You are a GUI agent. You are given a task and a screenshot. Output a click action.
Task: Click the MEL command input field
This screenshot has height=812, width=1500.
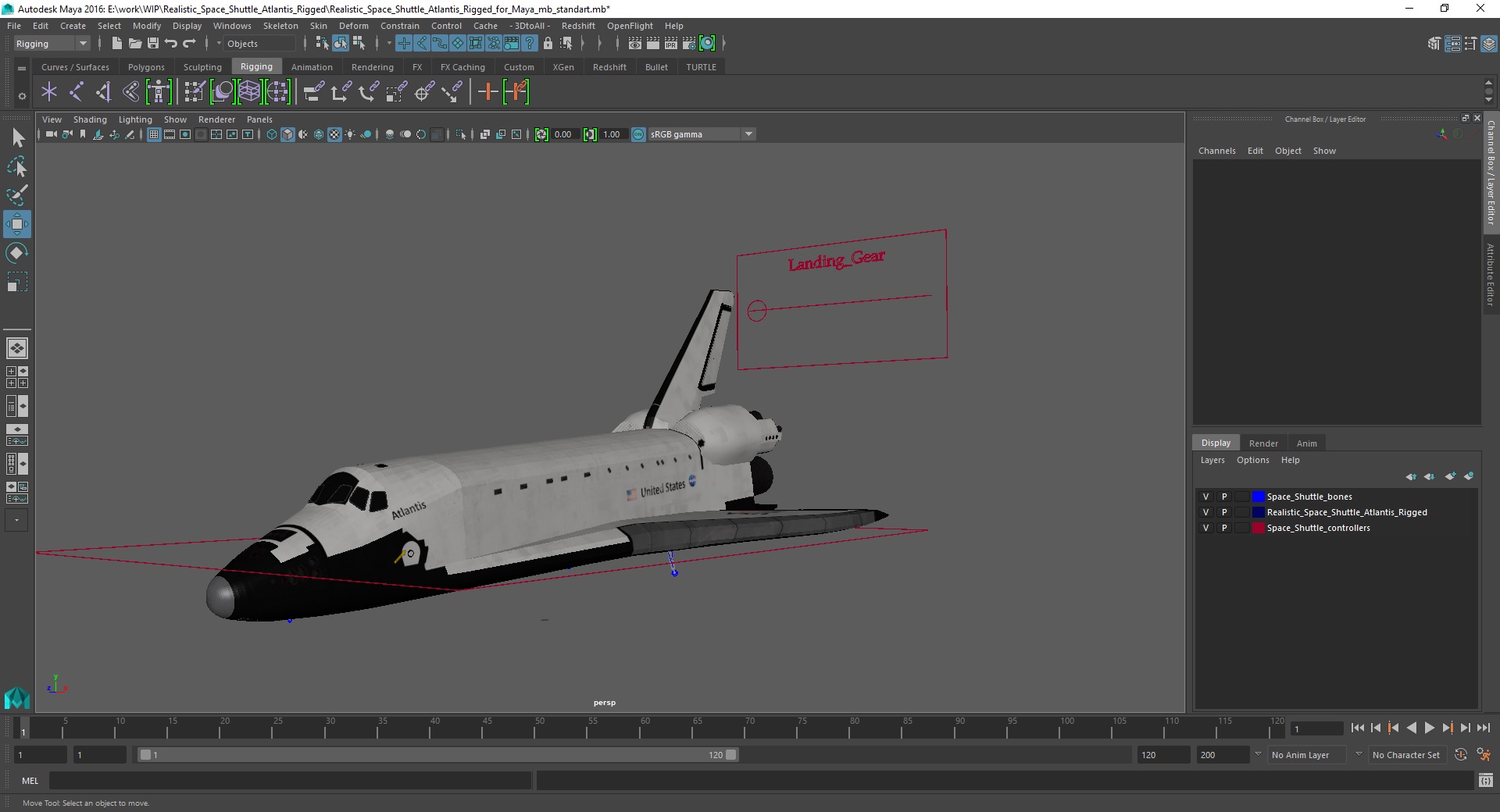[x=290, y=780]
